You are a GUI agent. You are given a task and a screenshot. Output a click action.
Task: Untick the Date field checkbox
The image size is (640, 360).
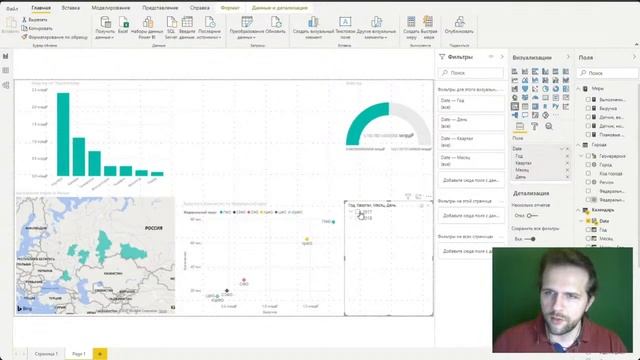pyautogui.click(x=588, y=221)
